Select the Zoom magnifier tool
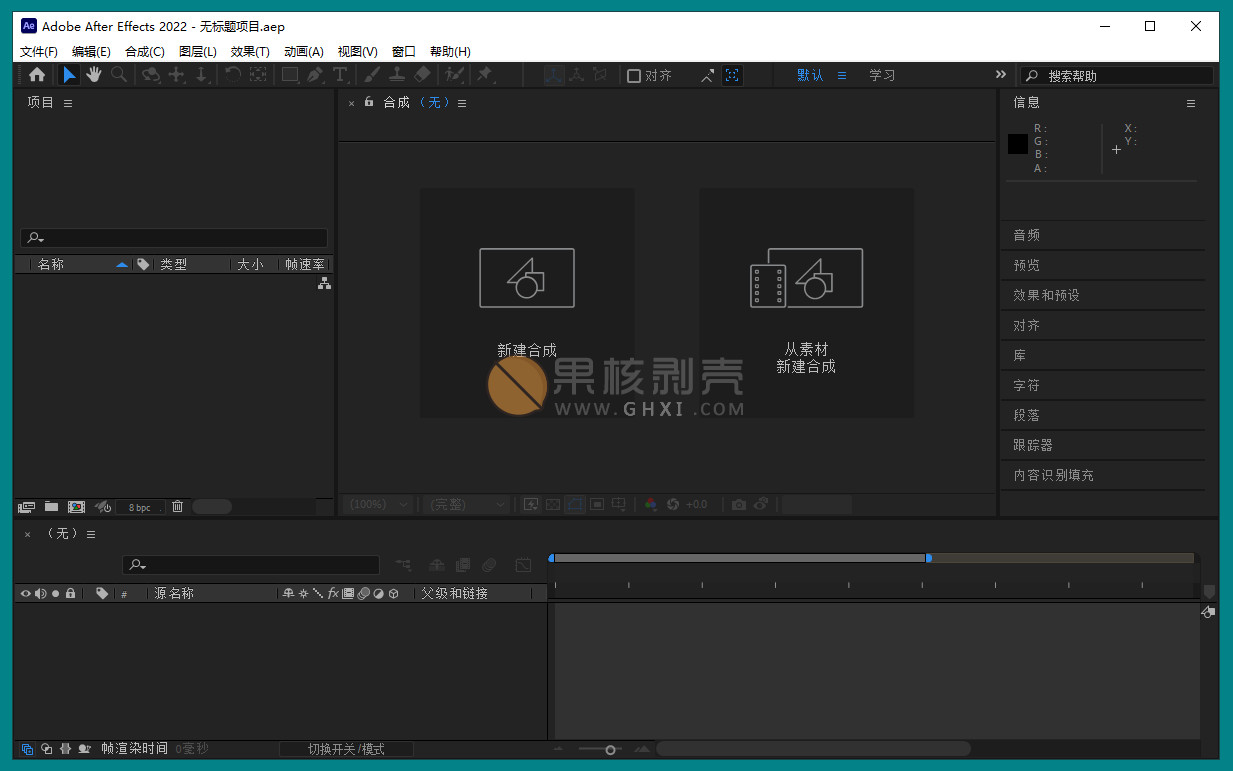Viewport: 1233px width, 771px height. pyautogui.click(x=119, y=75)
